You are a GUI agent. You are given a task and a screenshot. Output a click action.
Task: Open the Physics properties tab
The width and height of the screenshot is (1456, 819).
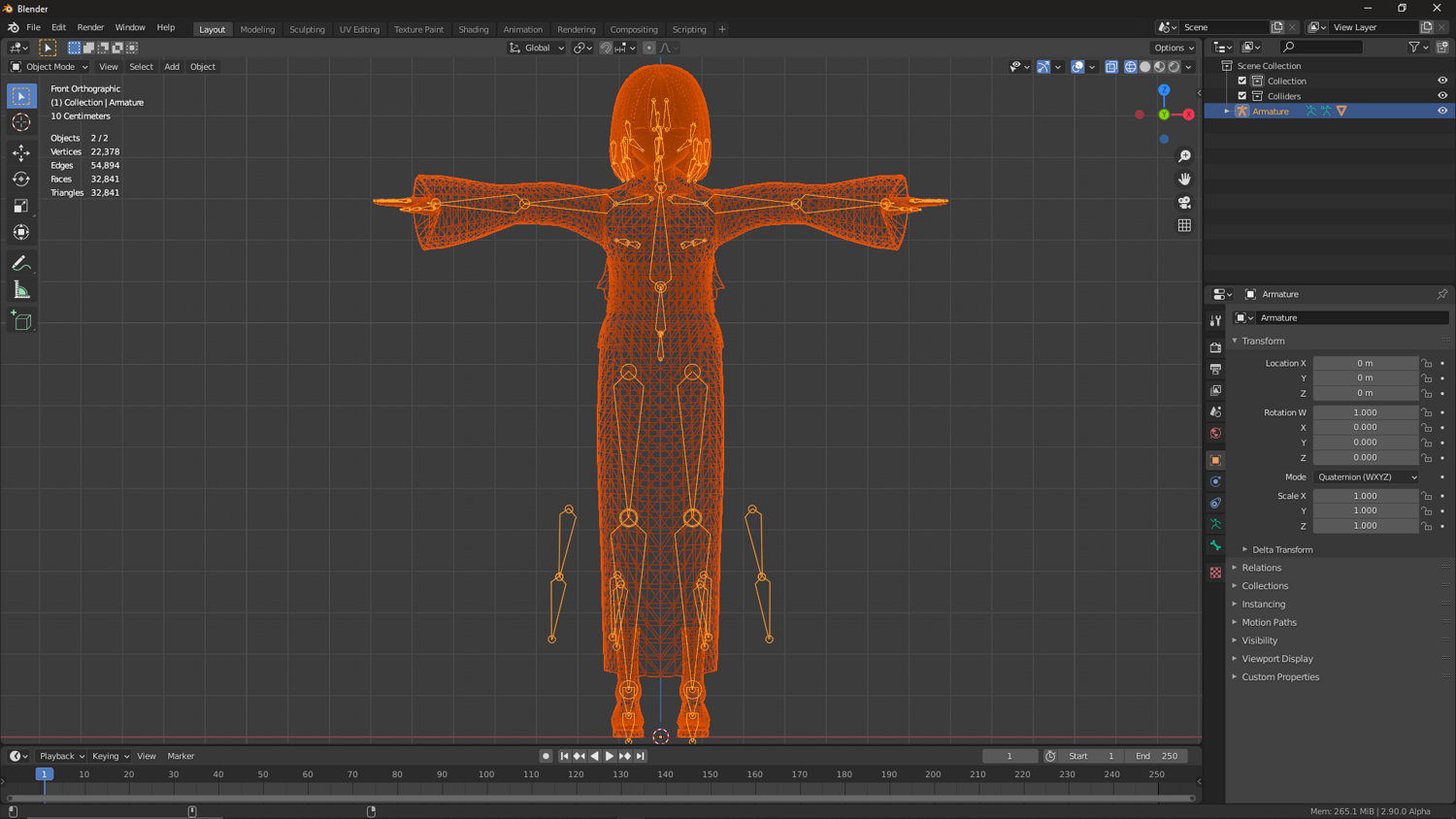(x=1215, y=481)
